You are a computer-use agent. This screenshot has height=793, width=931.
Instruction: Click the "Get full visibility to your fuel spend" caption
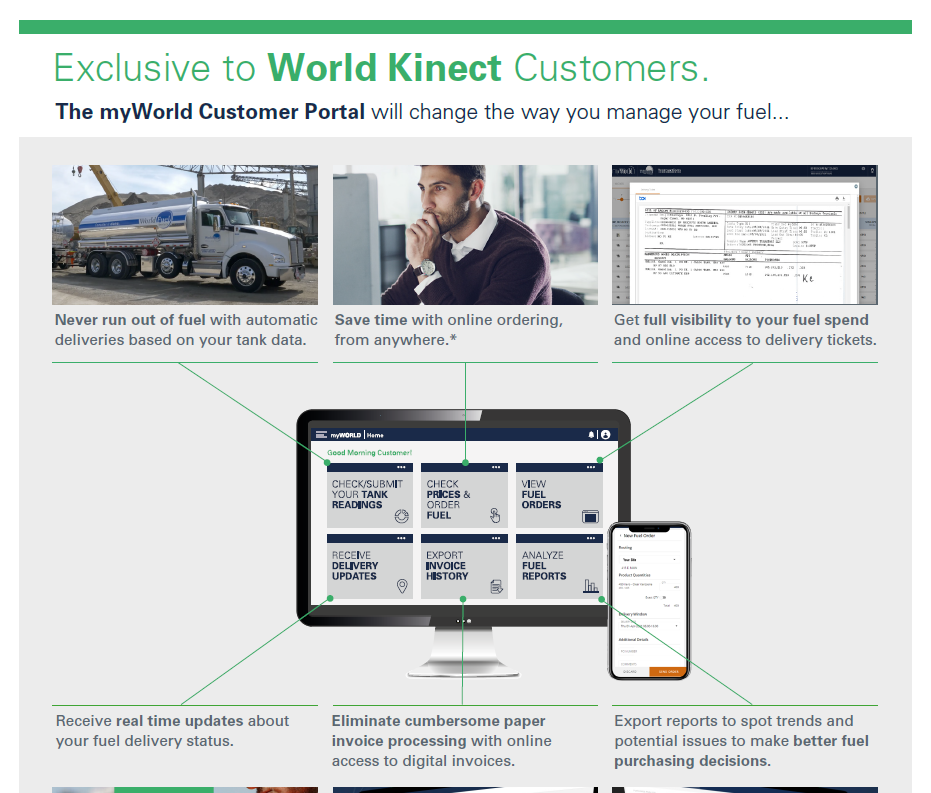(745, 330)
